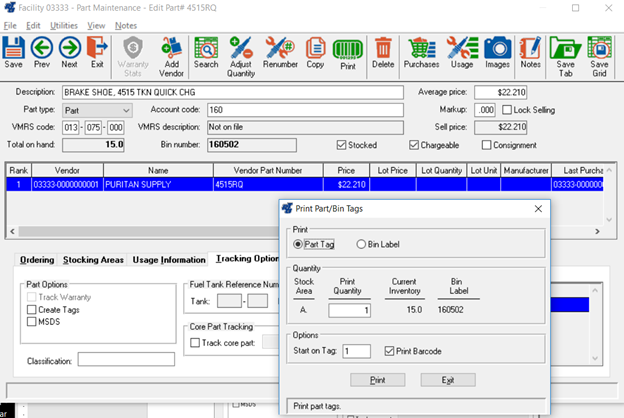
Task: Click the Rank column header
Action: (19, 170)
